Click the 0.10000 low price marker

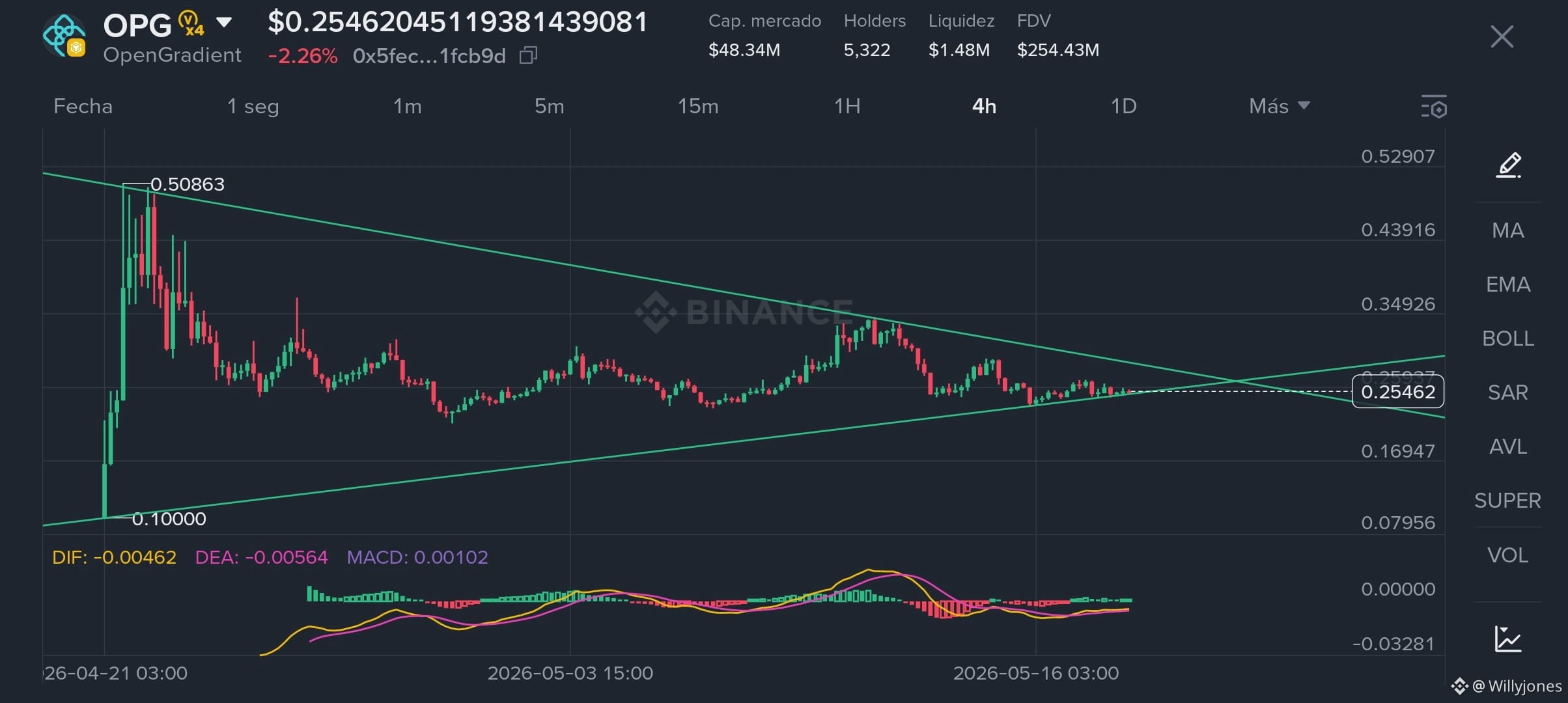pyautogui.click(x=169, y=519)
